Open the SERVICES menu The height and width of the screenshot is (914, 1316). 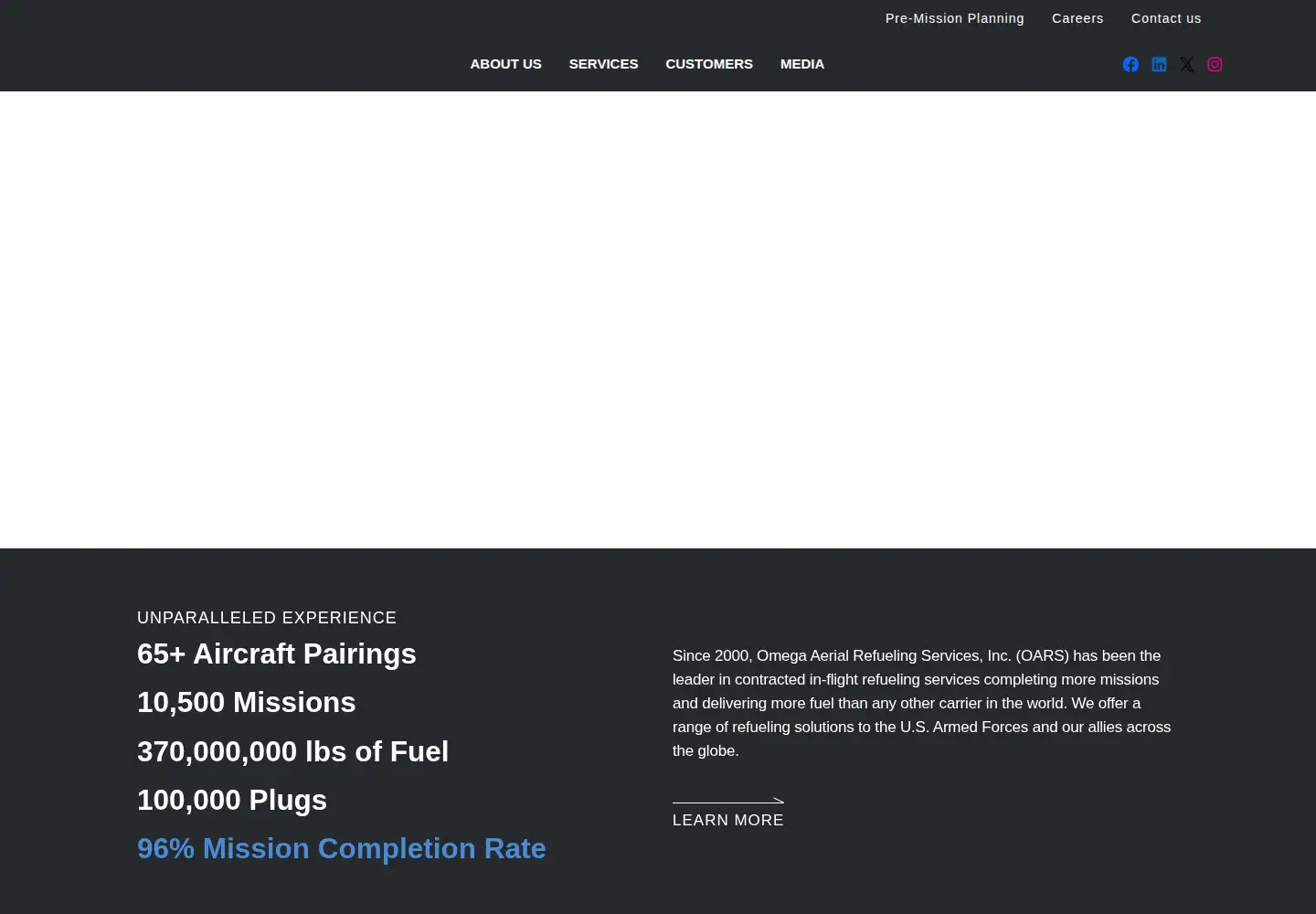pyautogui.click(x=603, y=64)
